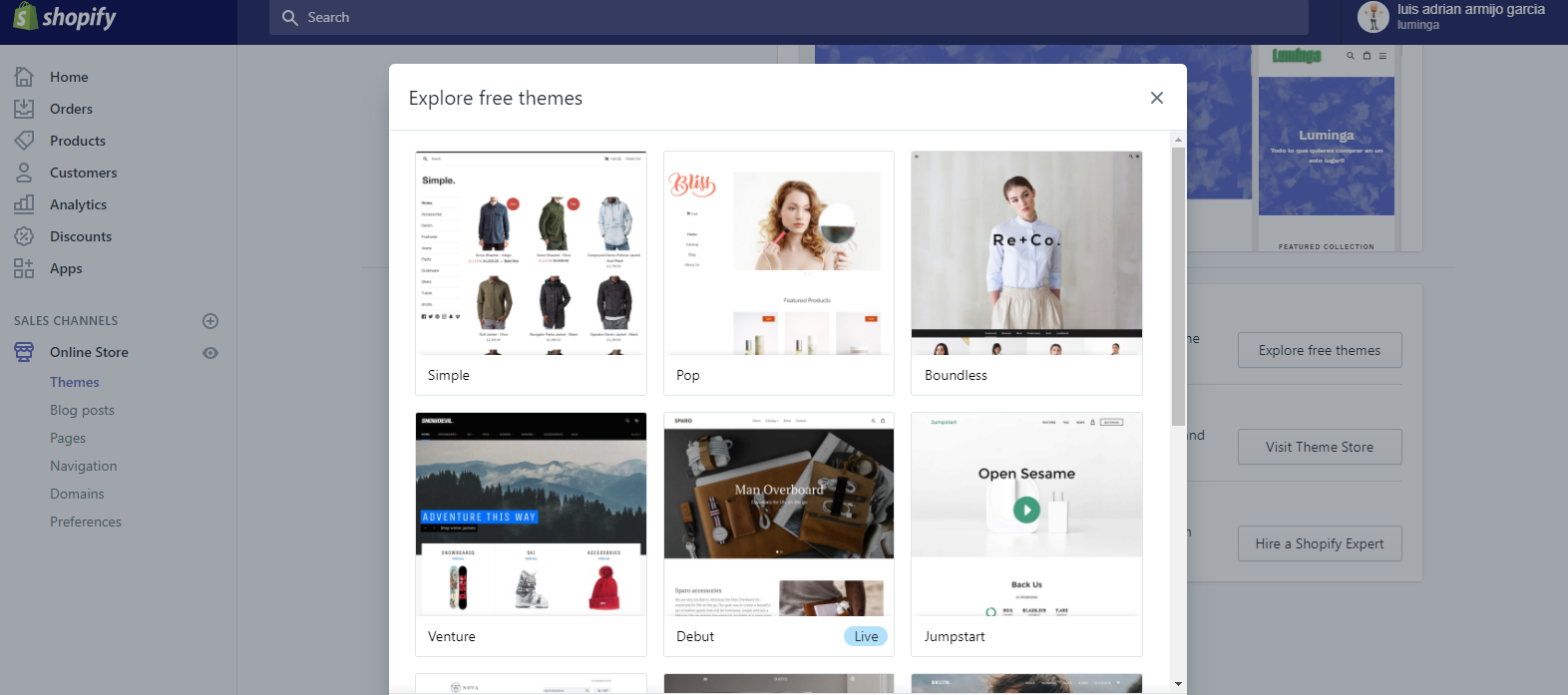Click the Apps grid icon
Screen dimensions: 1568x695
click(24, 268)
